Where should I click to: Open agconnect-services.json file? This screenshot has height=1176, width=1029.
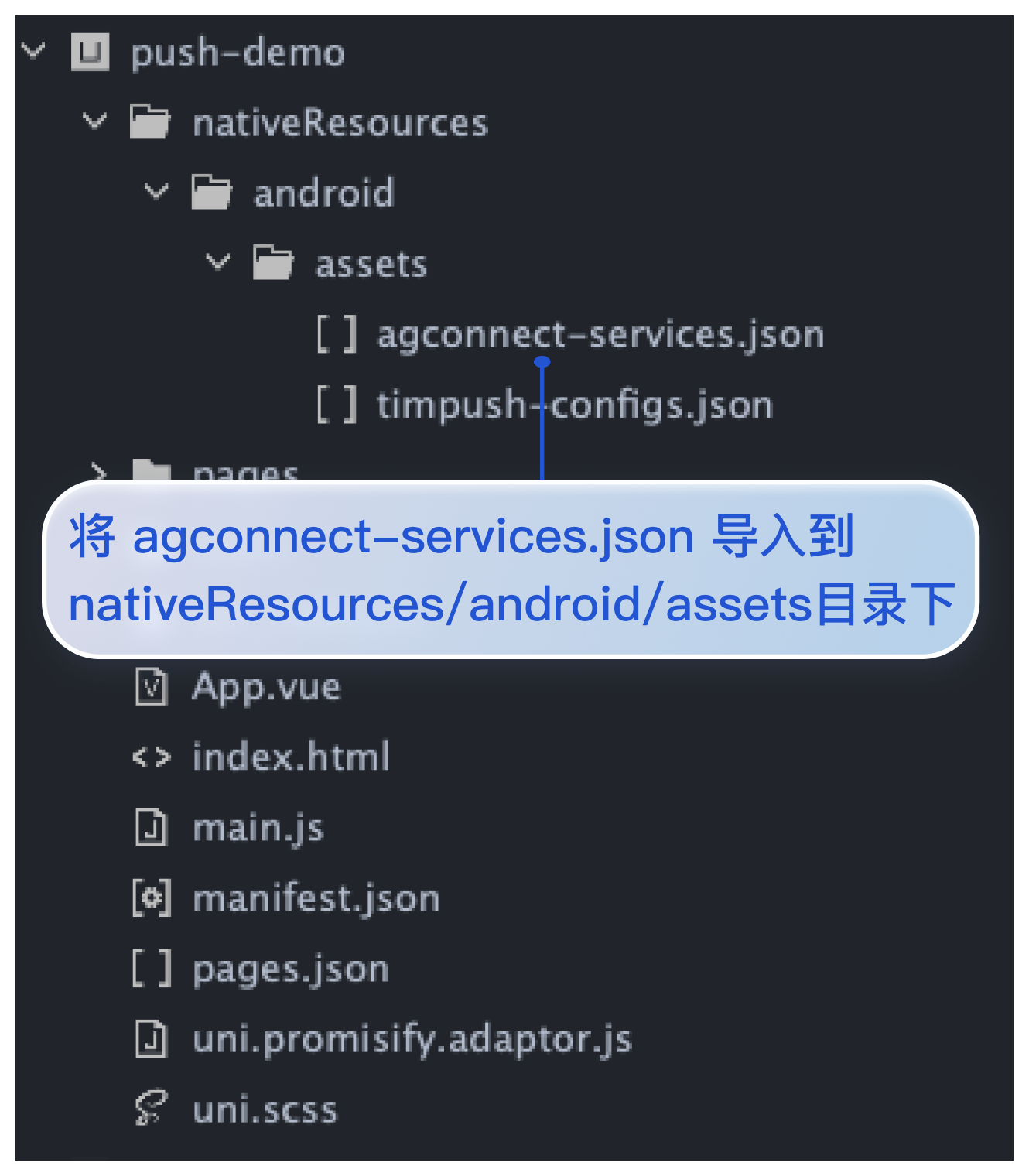(x=600, y=334)
